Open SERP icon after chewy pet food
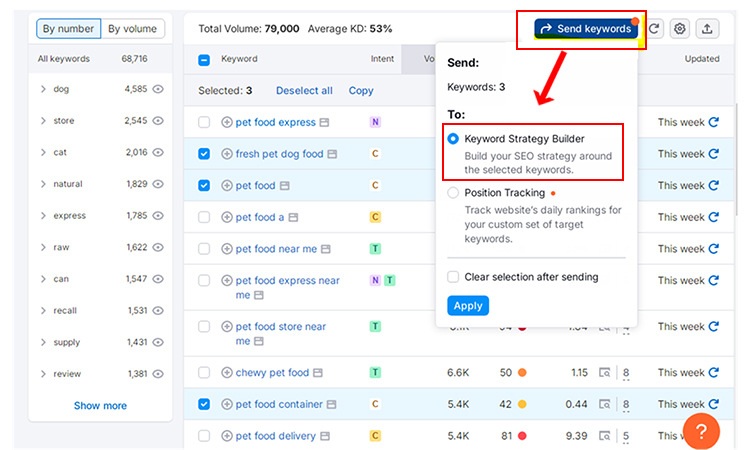The width and height of the screenshot is (750, 450). point(318,373)
